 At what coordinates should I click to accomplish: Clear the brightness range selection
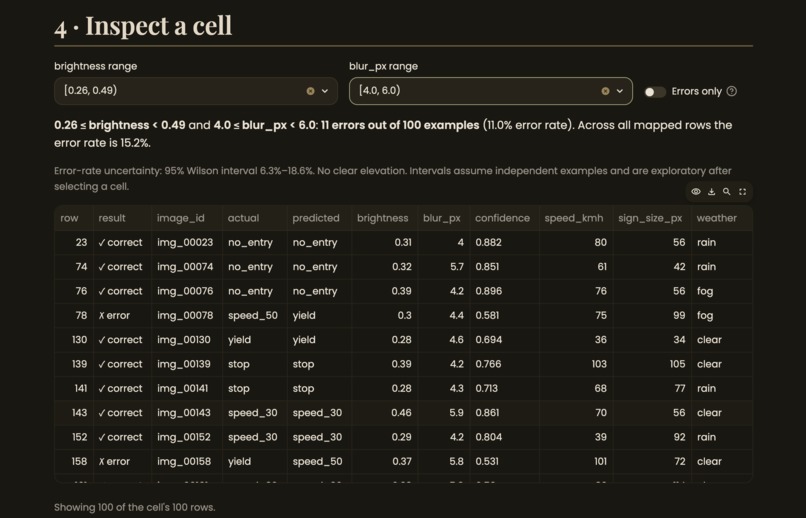[x=310, y=91]
